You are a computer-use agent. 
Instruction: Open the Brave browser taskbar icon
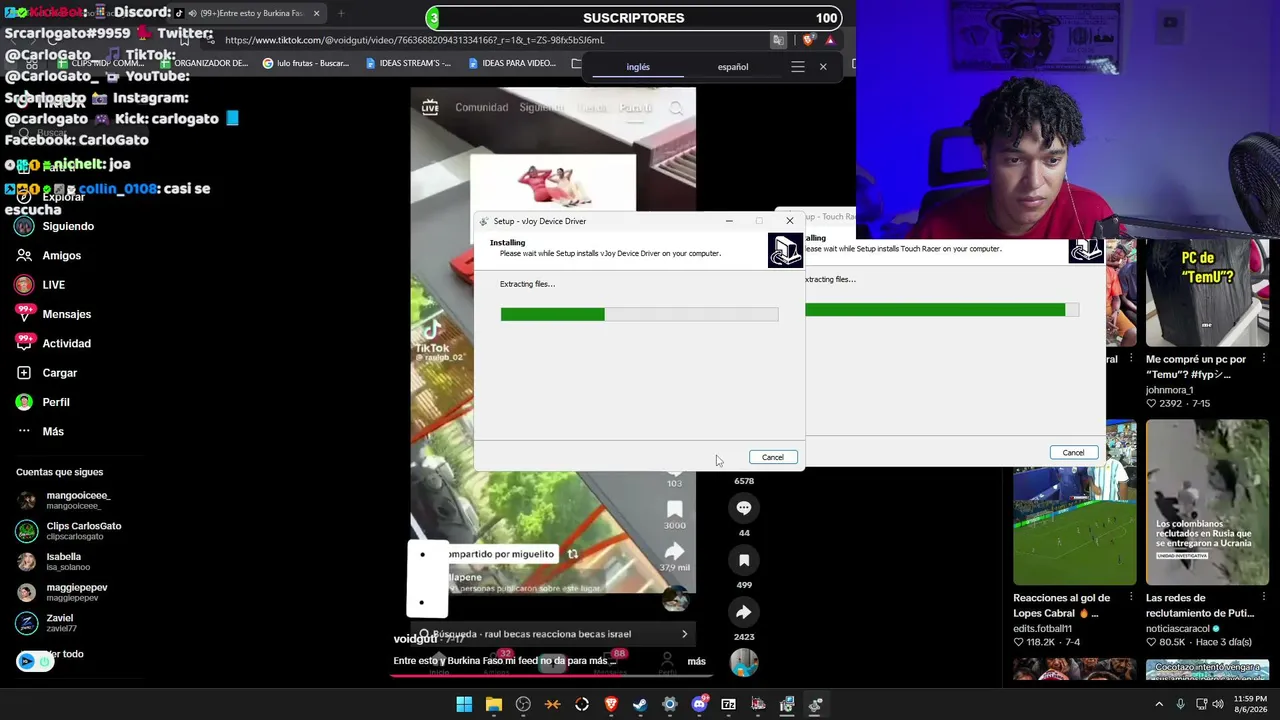pos(611,705)
